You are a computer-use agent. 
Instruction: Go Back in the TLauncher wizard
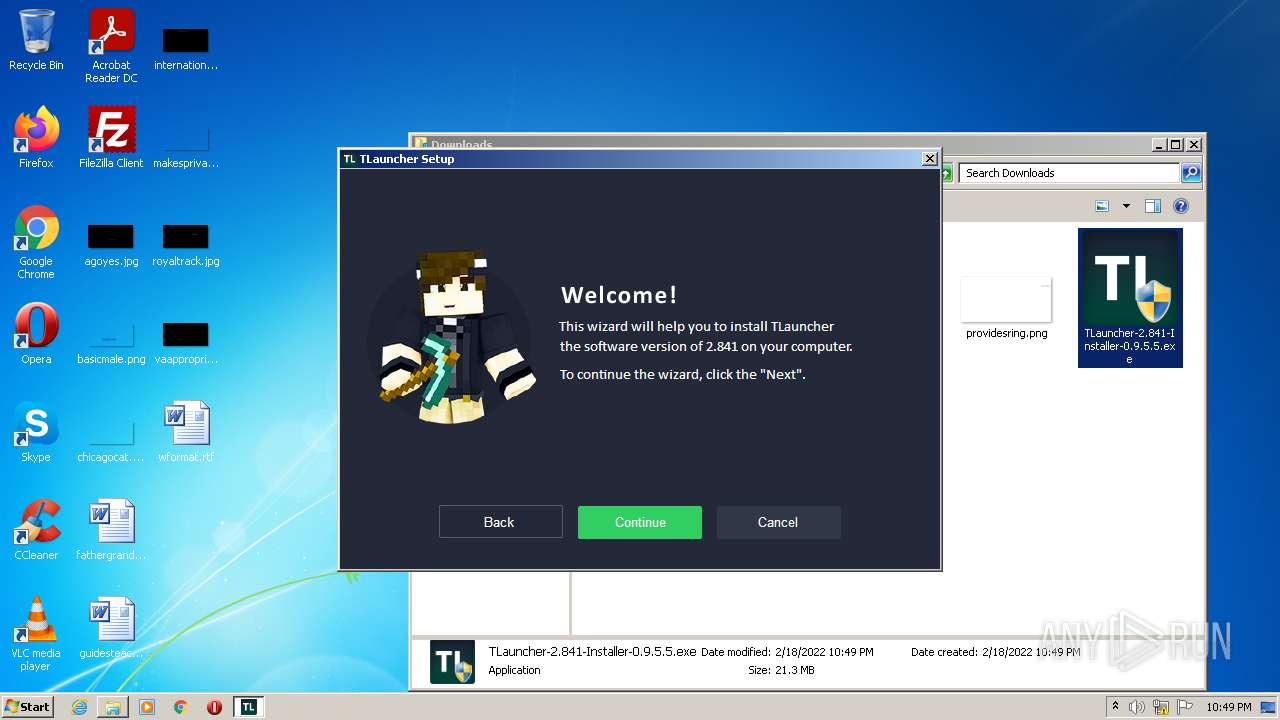(x=501, y=522)
